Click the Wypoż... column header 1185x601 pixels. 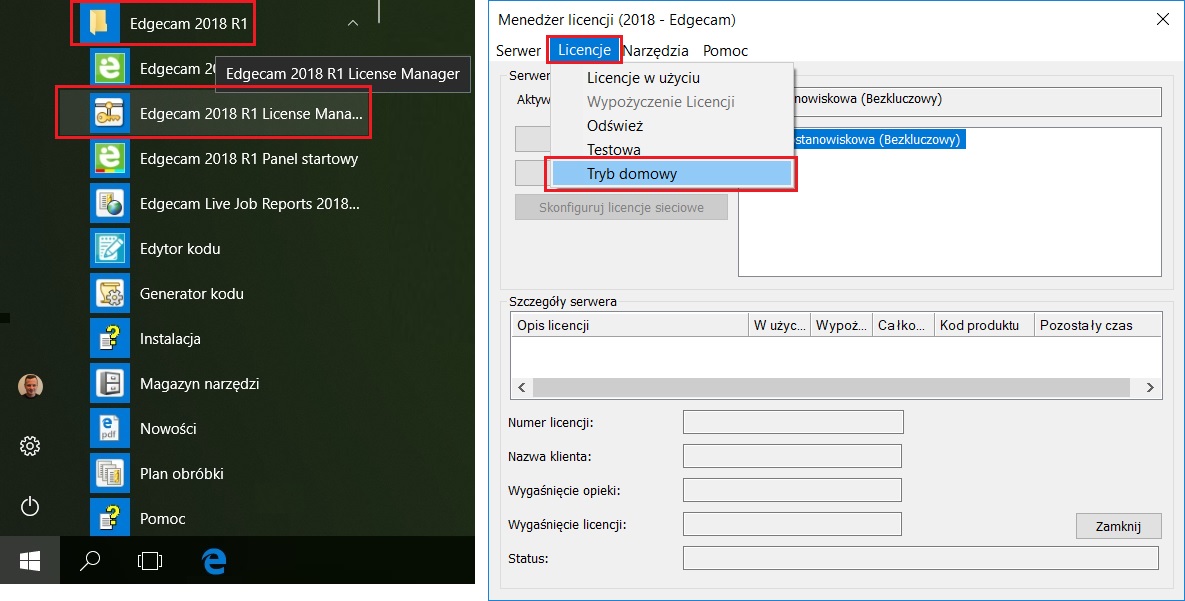coord(841,325)
